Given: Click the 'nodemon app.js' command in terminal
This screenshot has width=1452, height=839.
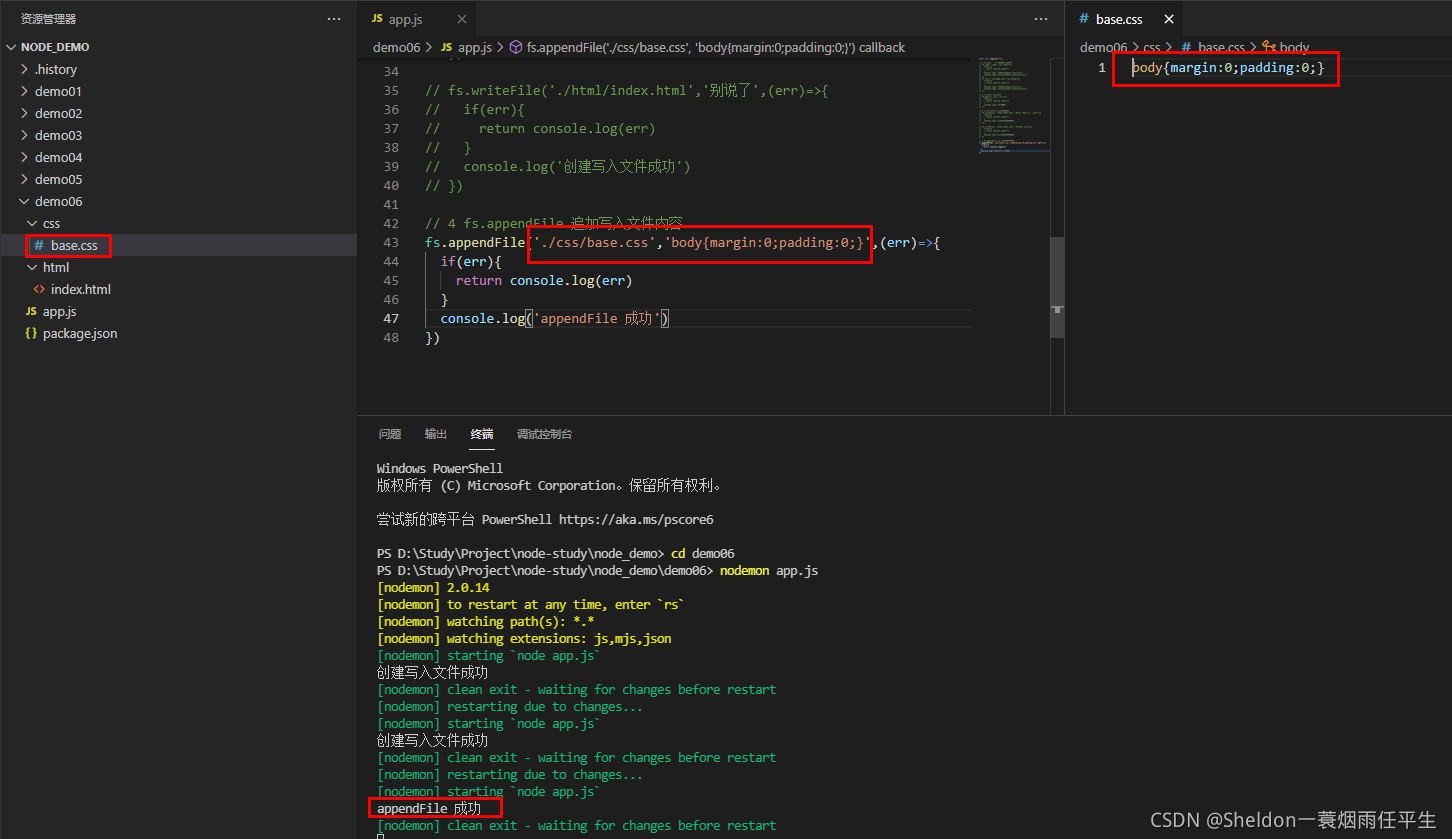Looking at the screenshot, I should pos(769,570).
